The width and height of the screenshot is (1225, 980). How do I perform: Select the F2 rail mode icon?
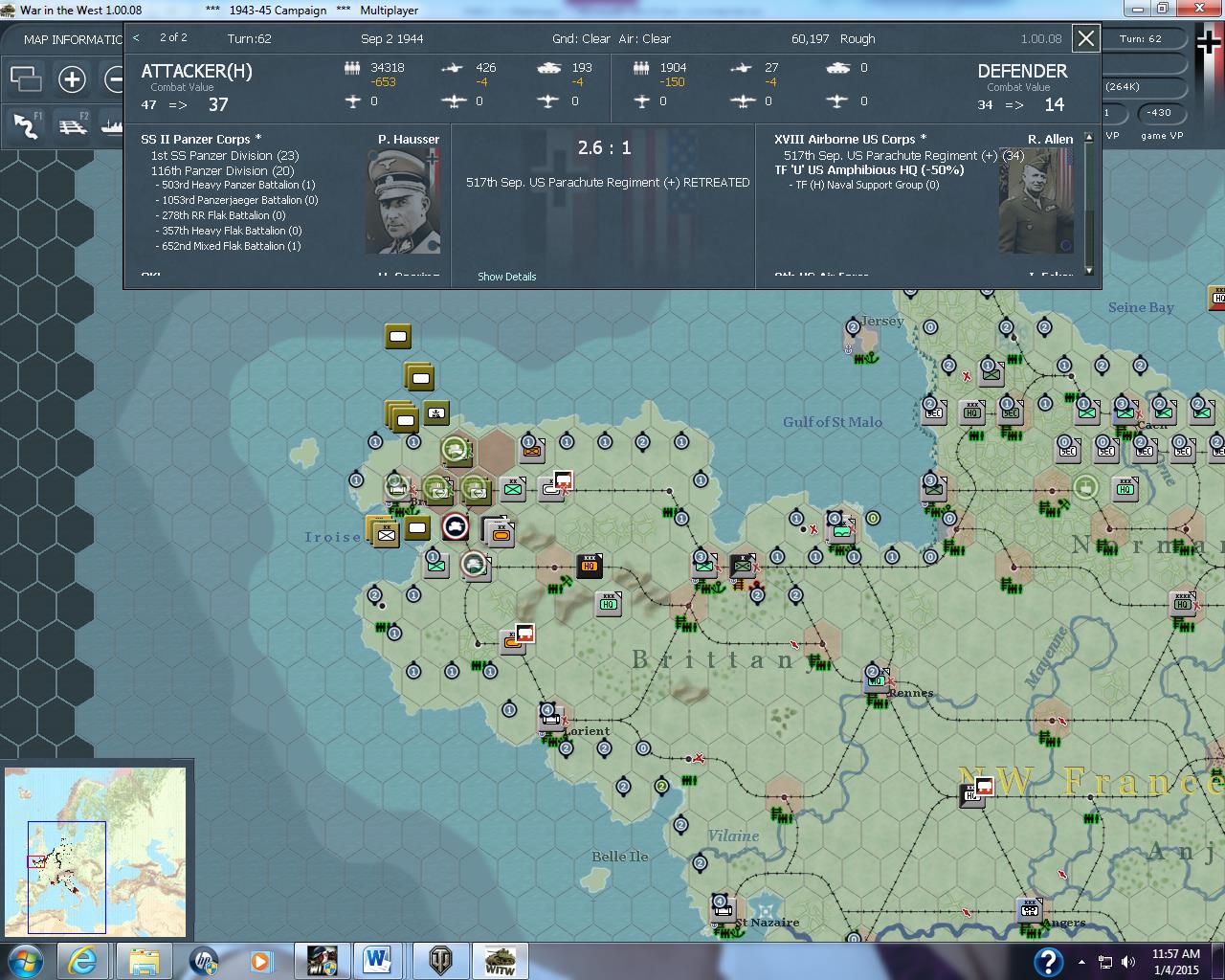[72, 125]
